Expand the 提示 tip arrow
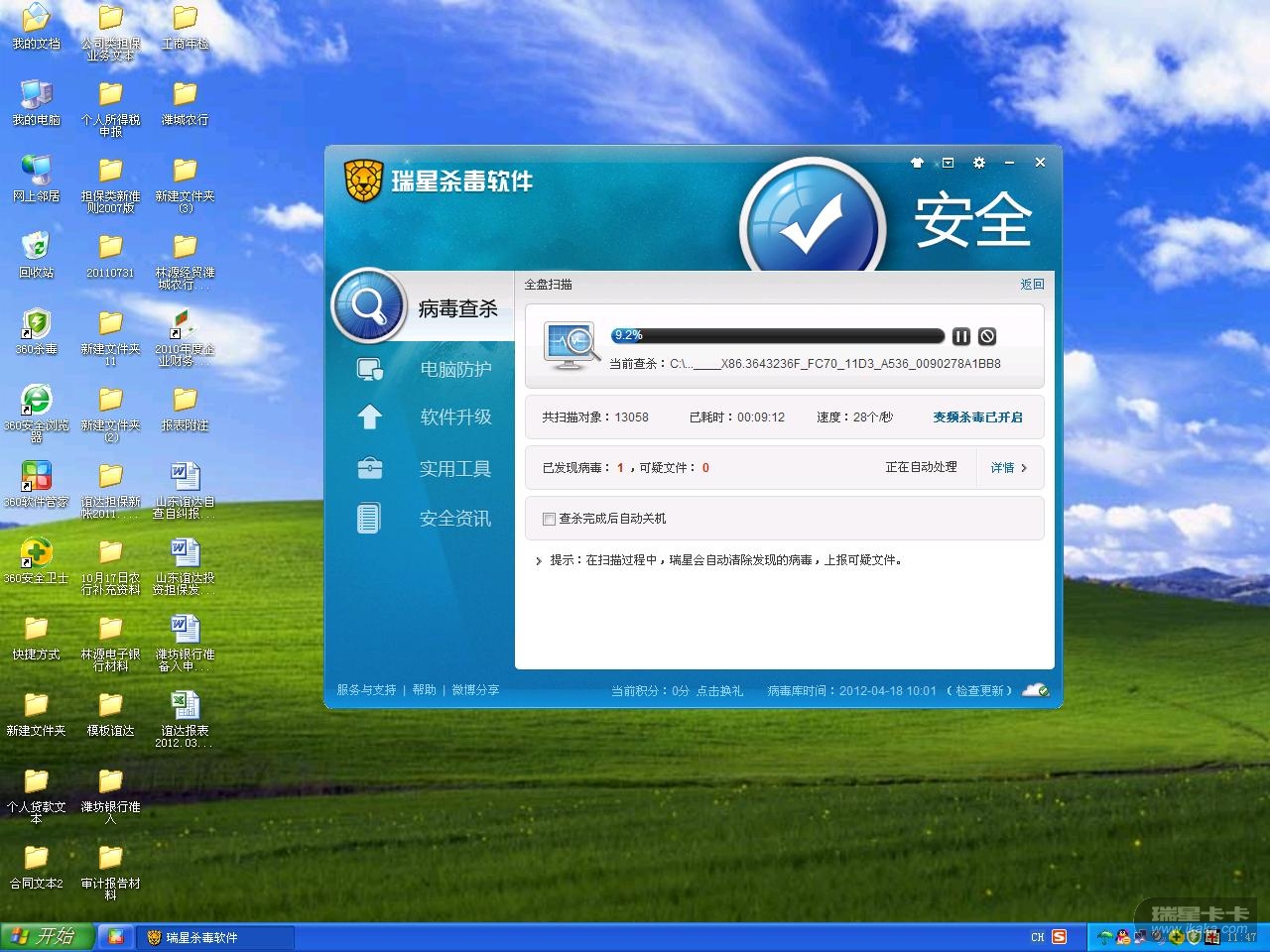 click(x=539, y=561)
